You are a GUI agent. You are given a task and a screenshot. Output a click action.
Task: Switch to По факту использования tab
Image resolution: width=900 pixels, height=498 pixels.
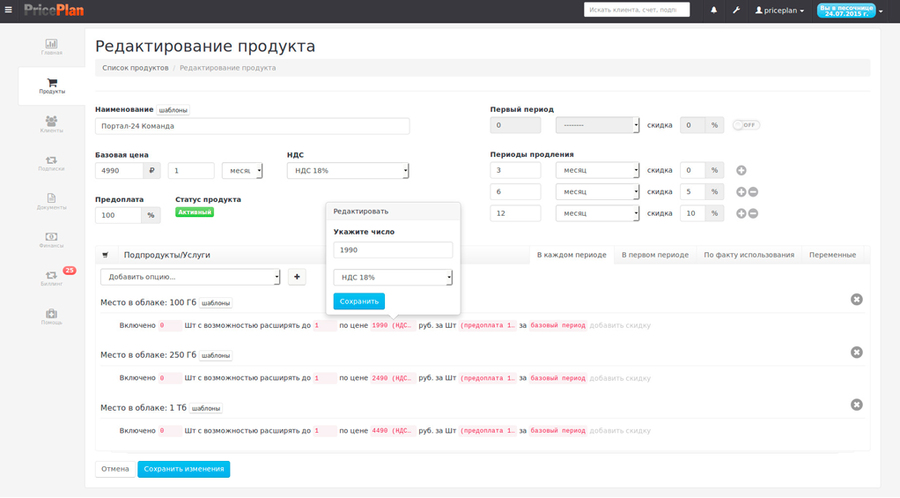pyautogui.click(x=748, y=255)
